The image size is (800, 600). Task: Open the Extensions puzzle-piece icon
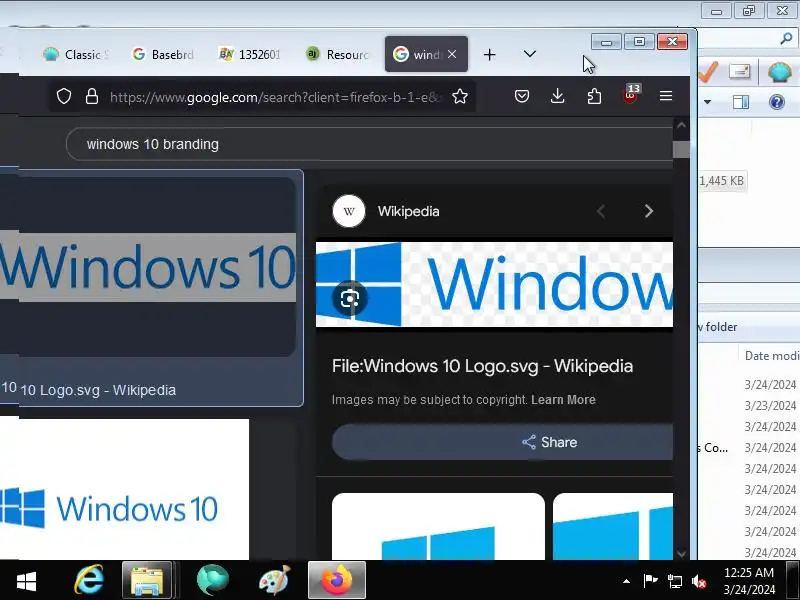point(594,96)
